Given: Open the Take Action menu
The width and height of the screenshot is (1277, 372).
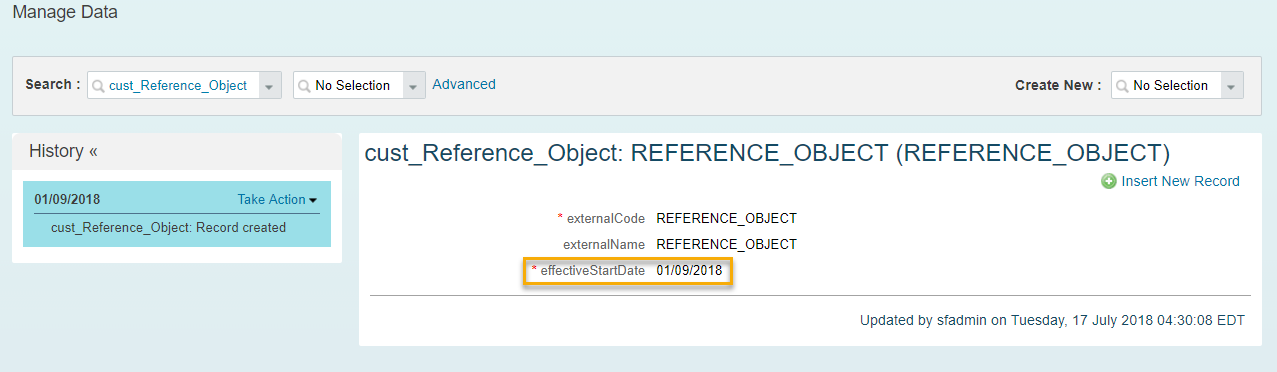Looking at the screenshot, I should (277, 199).
